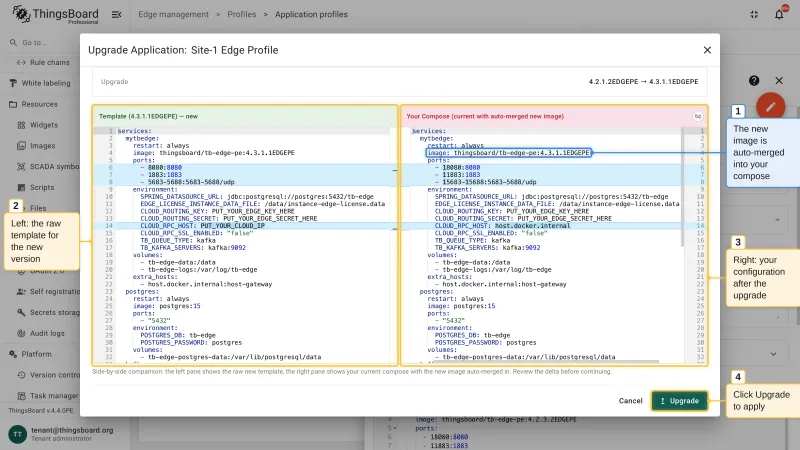Expand the dropdown chevron in background panel
The image size is (800, 450).
[777, 220]
